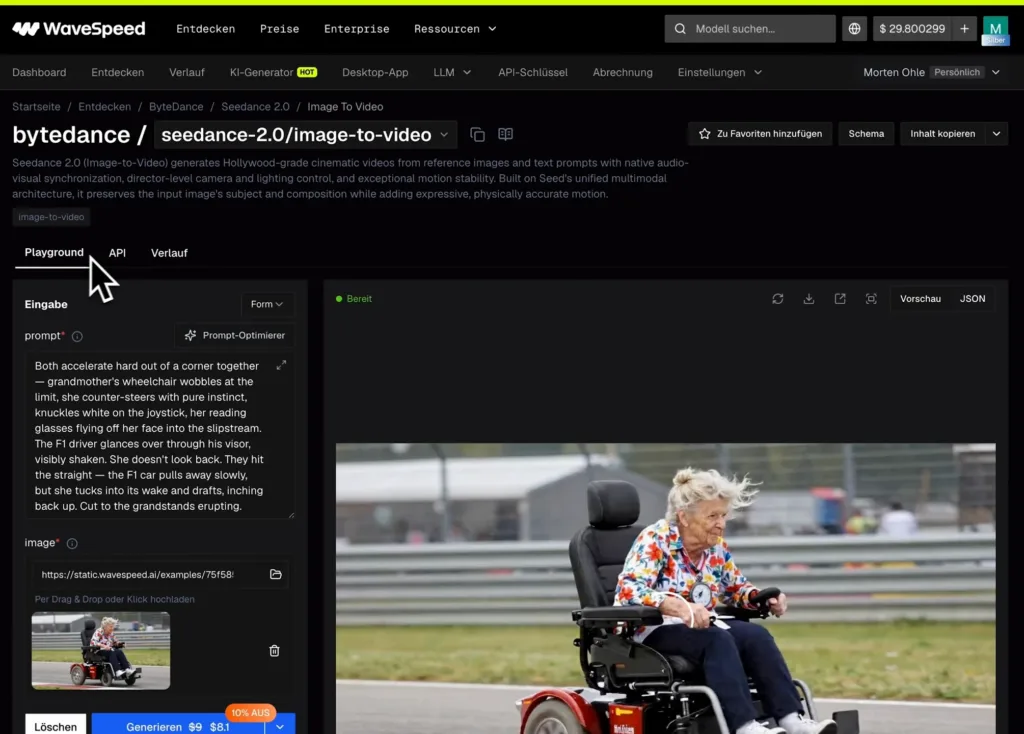Click into the prompt text area

160,436
